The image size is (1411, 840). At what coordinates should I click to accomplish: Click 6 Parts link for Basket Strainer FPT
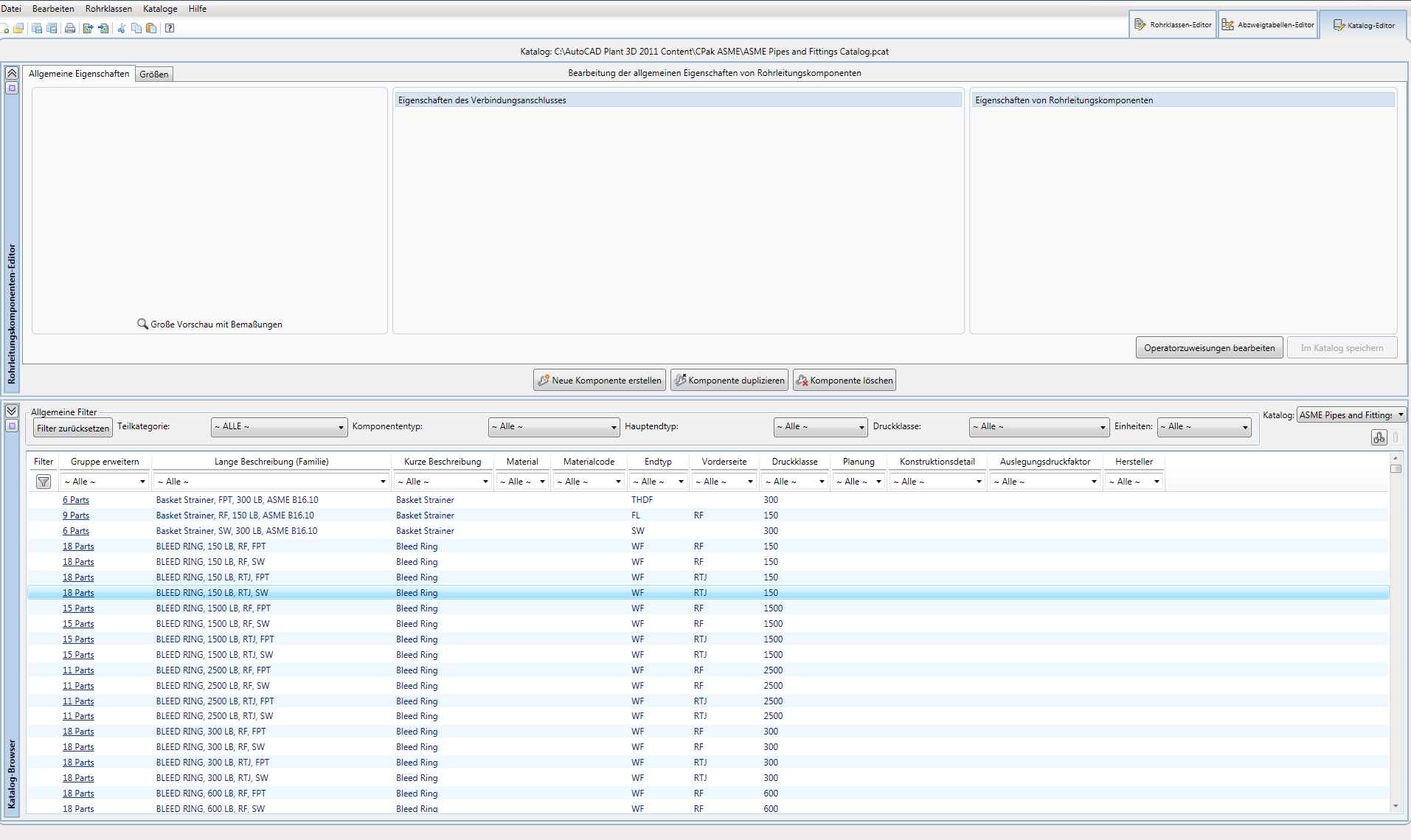(76, 500)
